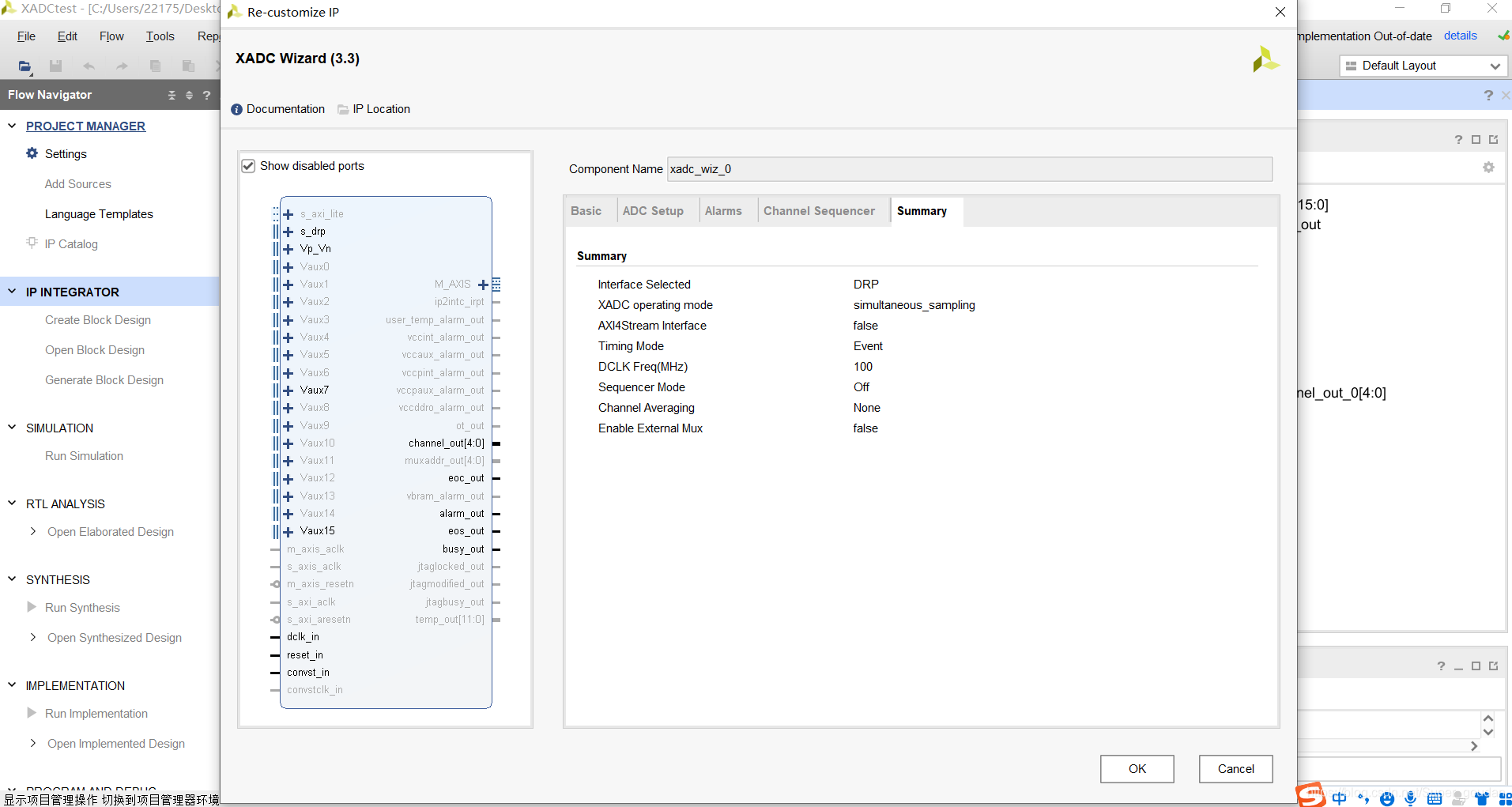Expand Open Synthesized Design item

(x=32, y=637)
